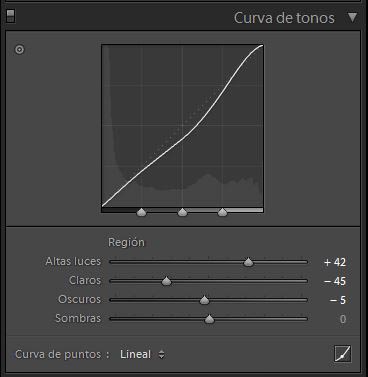Viewport: 368px width, 377px height.
Task: Click the Oscuros slider handle
Action: (x=204, y=300)
